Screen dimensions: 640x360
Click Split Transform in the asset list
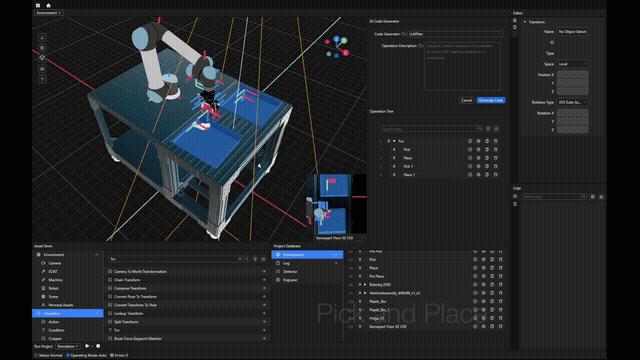click(126, 322)
